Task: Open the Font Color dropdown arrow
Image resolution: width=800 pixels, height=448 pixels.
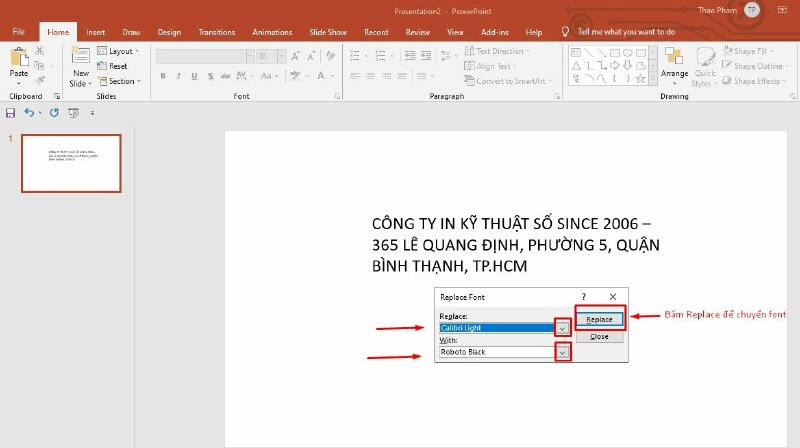Action: pyautogui.click(x=332, y=76)
